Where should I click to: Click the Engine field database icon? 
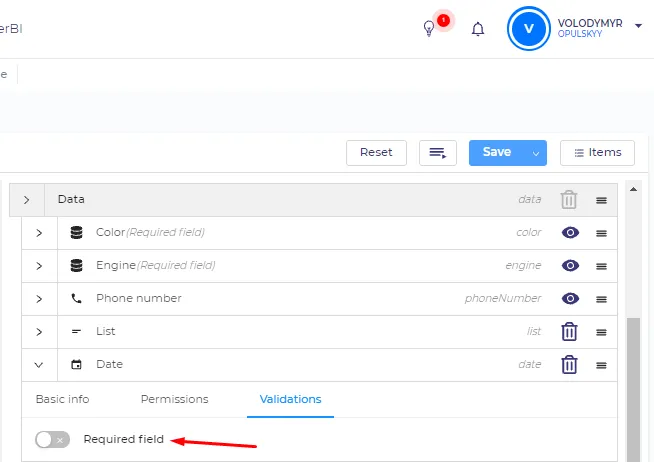[x=76, y=265]
